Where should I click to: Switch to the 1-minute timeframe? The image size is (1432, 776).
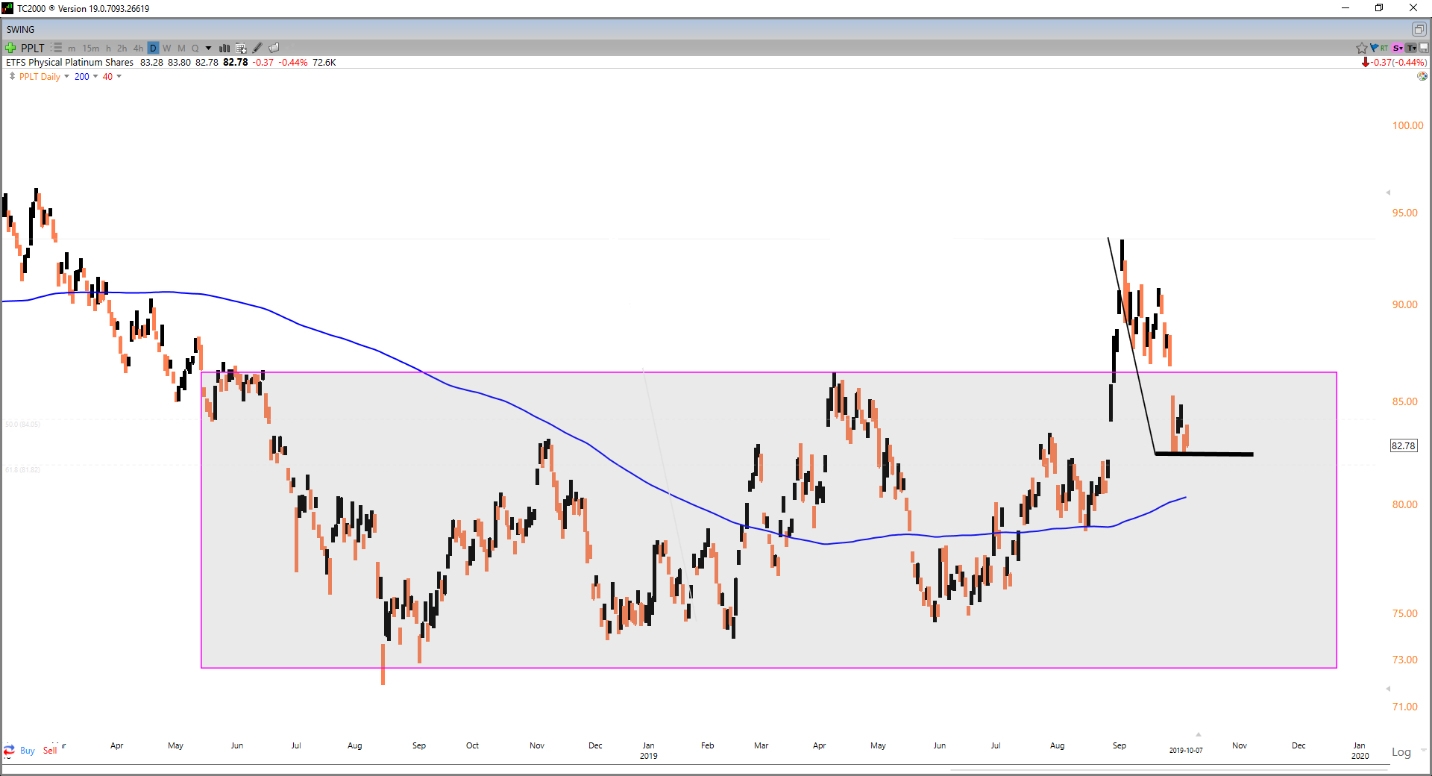pyautogui.click(x=71, y=48)
